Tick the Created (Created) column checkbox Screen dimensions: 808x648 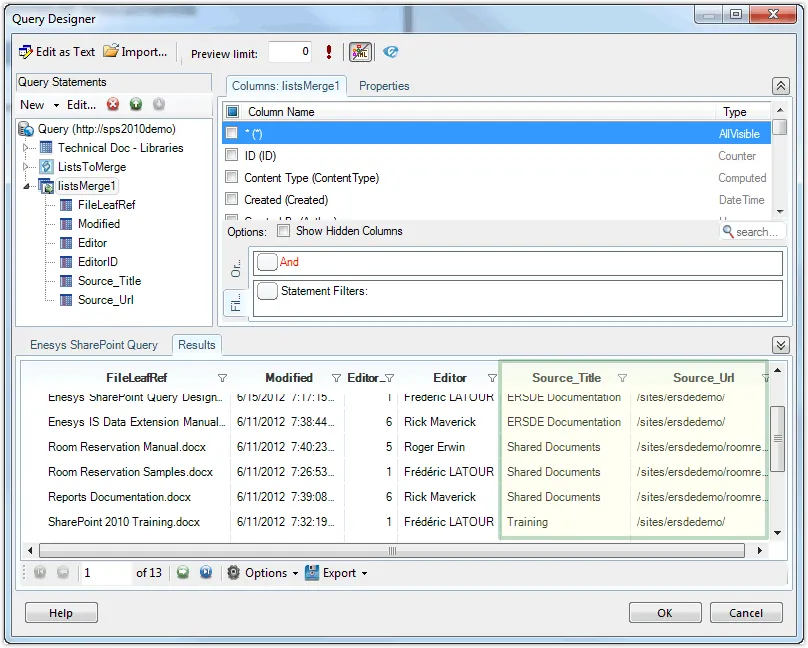pos(232,200)
